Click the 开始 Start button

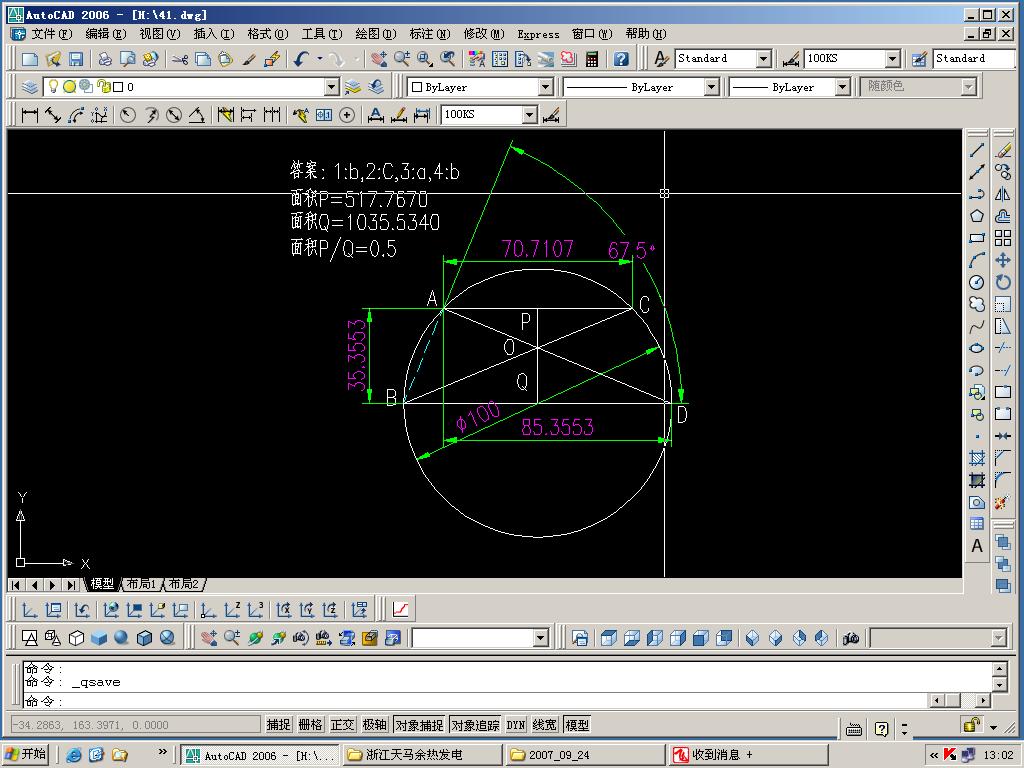click(x=25, y=755)
